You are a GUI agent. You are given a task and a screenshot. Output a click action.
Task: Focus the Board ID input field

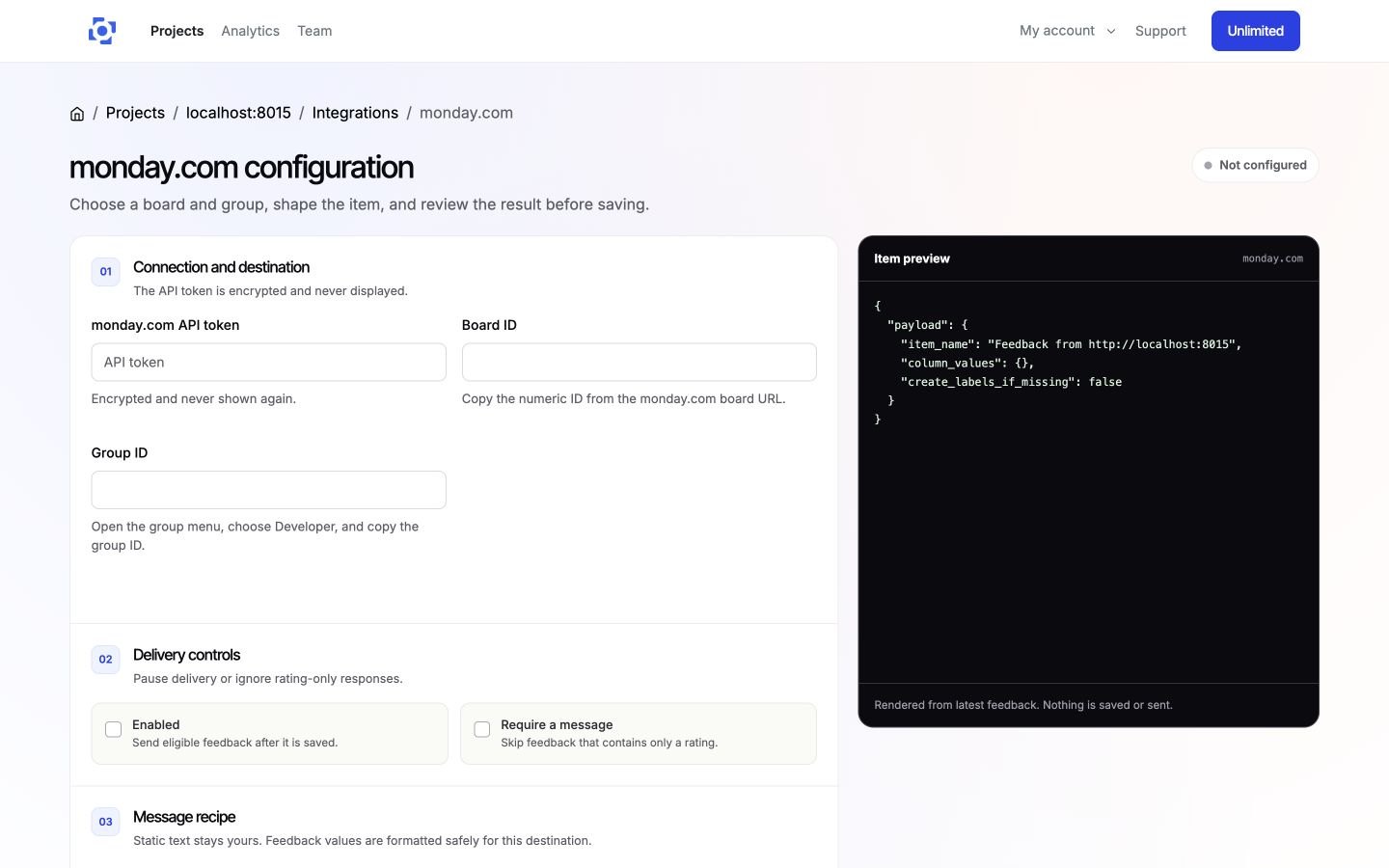(x=639, y=362)
